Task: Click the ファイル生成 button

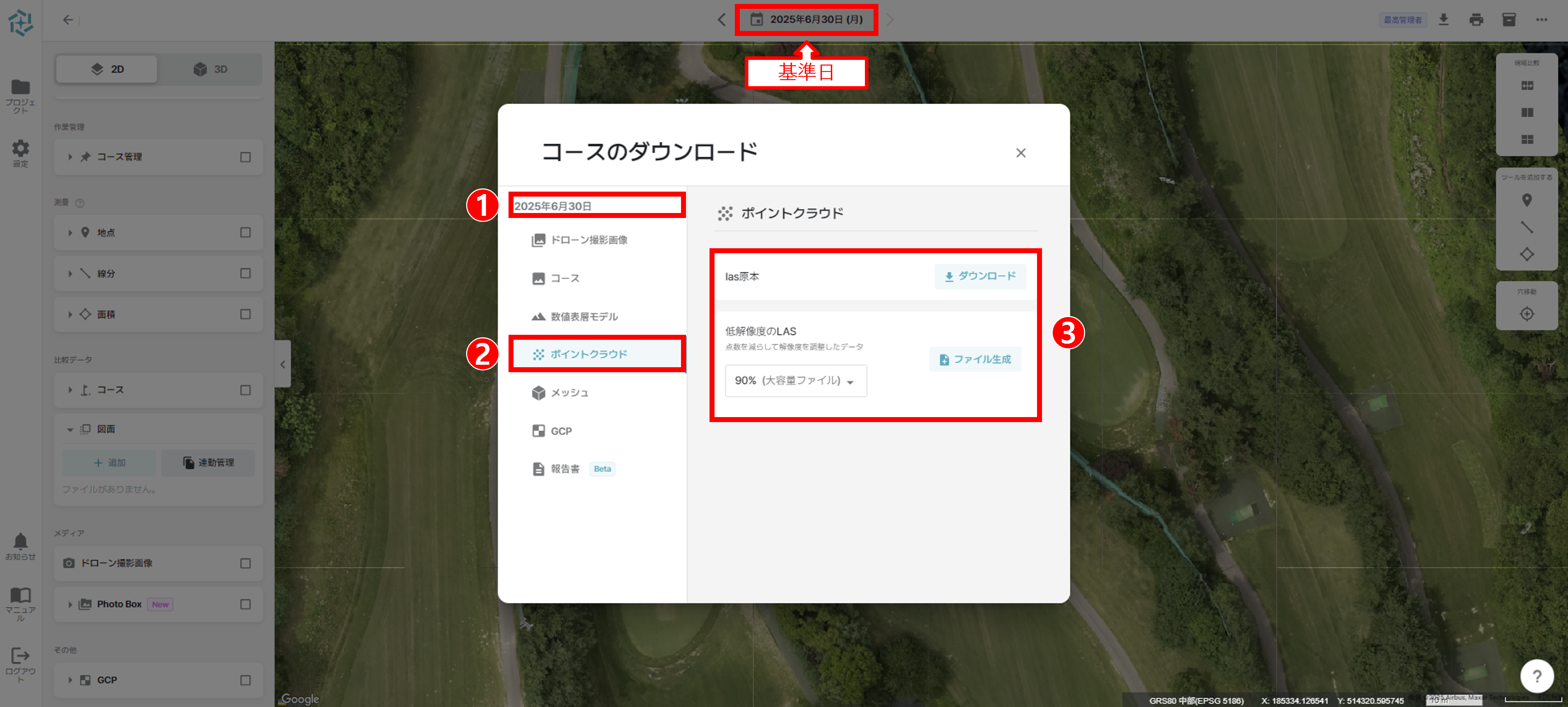Action: pyautogui.click(x=975, y=360)
